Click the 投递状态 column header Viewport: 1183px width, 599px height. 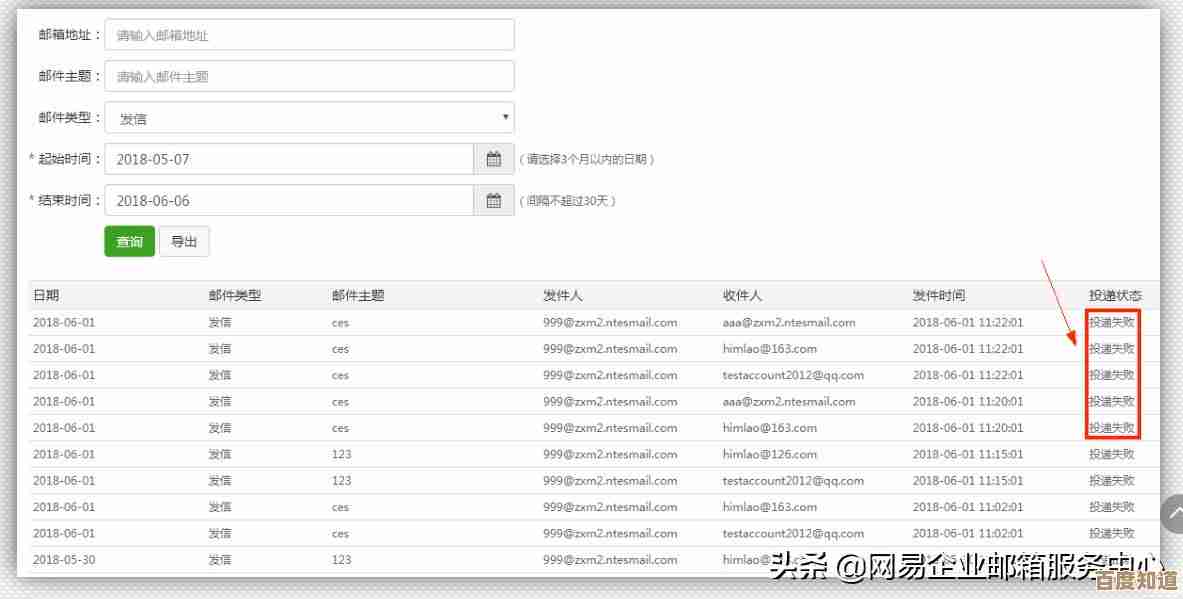pos(1114,296)
